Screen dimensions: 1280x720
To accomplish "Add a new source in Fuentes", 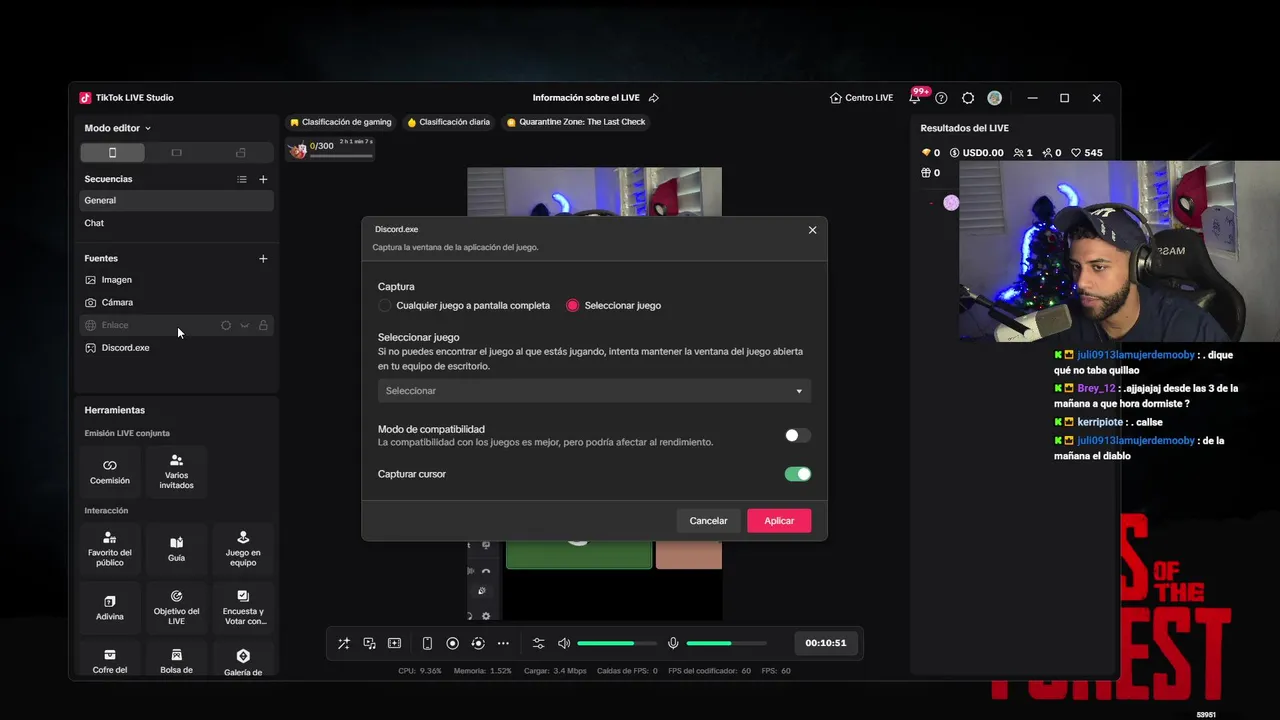I will click(x=263, y=258).
